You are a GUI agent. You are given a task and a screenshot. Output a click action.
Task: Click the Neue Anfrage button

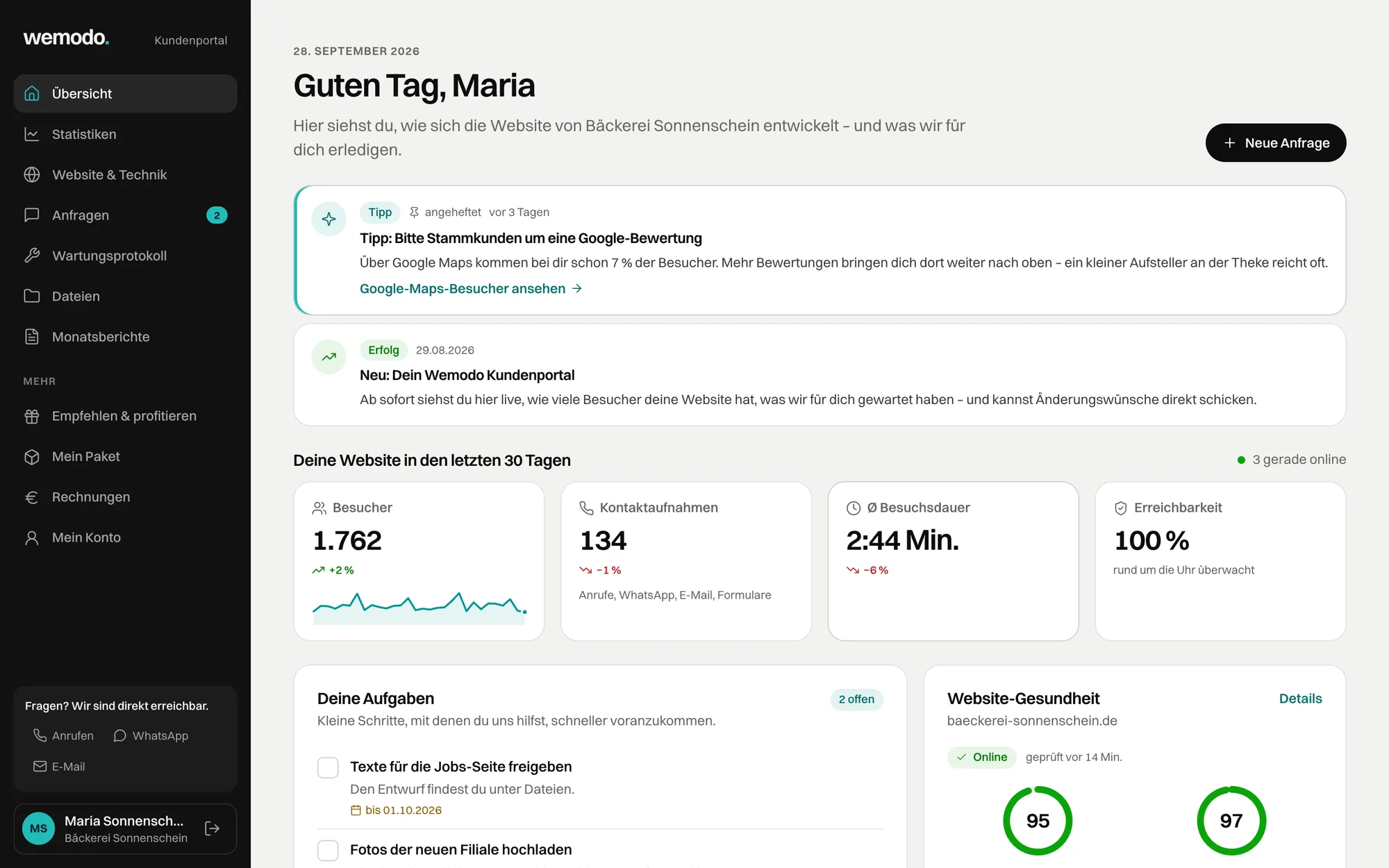tap(1276, 143)
